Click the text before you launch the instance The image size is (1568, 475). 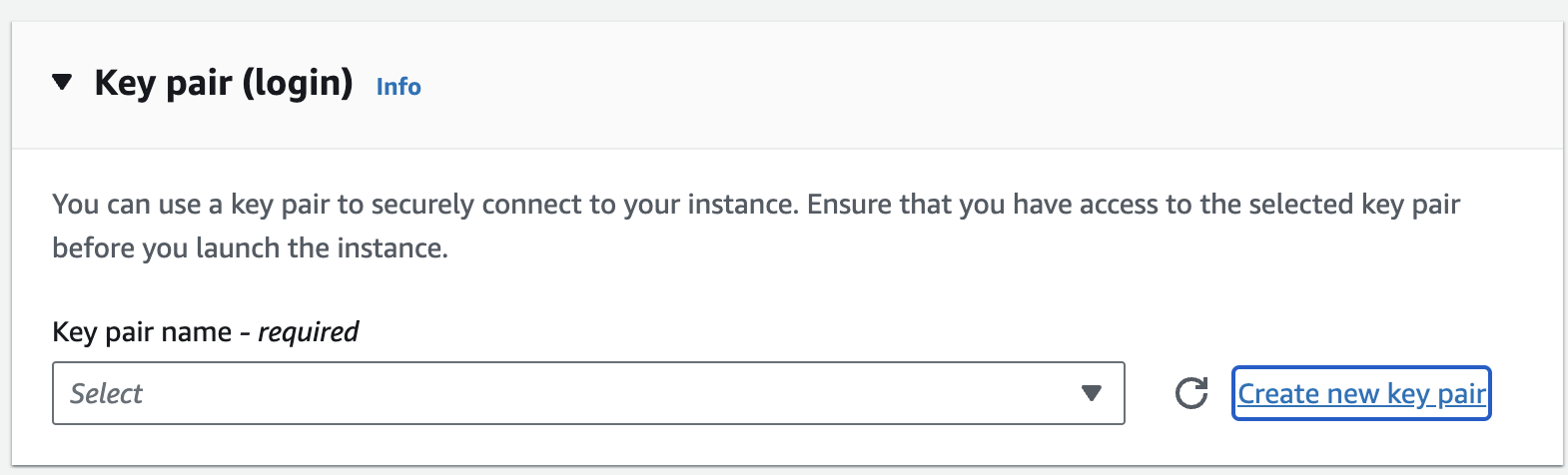(x=250, y=247)
